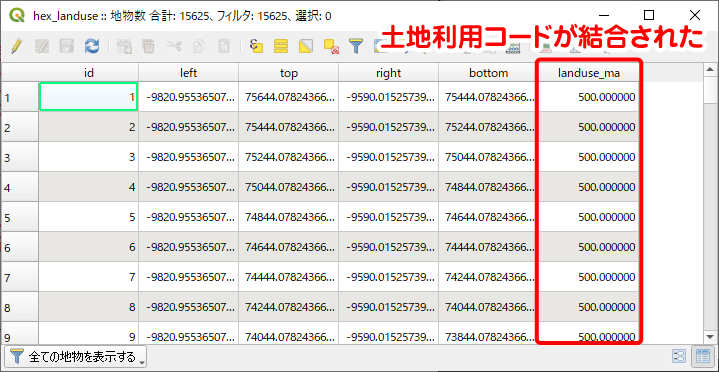Toggle editing mode with the pencil icon
Image resolution: width=719 pixels, height=372 pixels.
16,45
